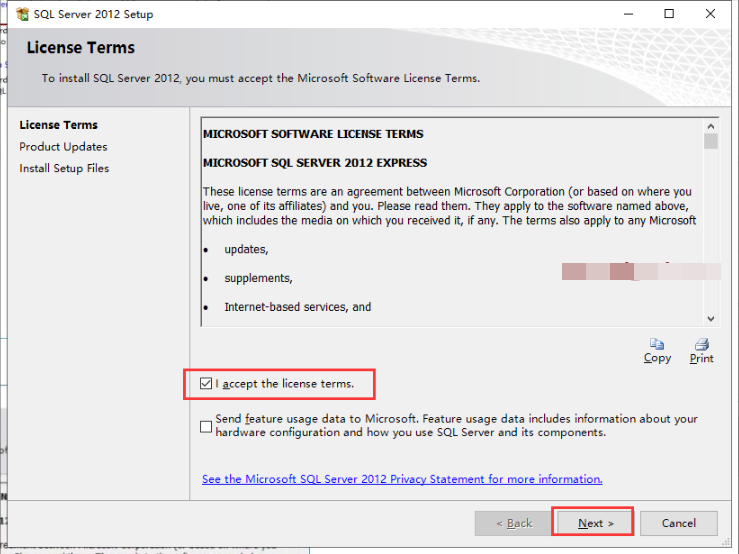
Task: Select the Install Setup Files step
Action: point(64,168)
